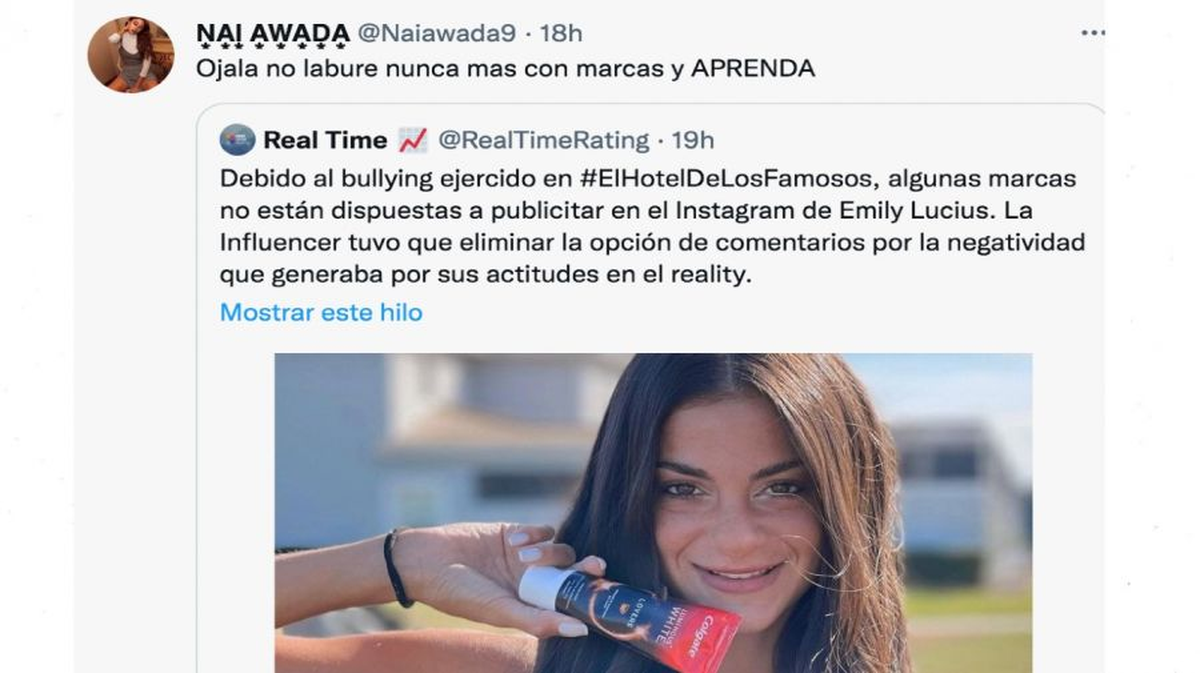1200x673 pixels.
Task: Open the @Naiawada9 handle
Action: pyautogui.click(x=437, y=33)
